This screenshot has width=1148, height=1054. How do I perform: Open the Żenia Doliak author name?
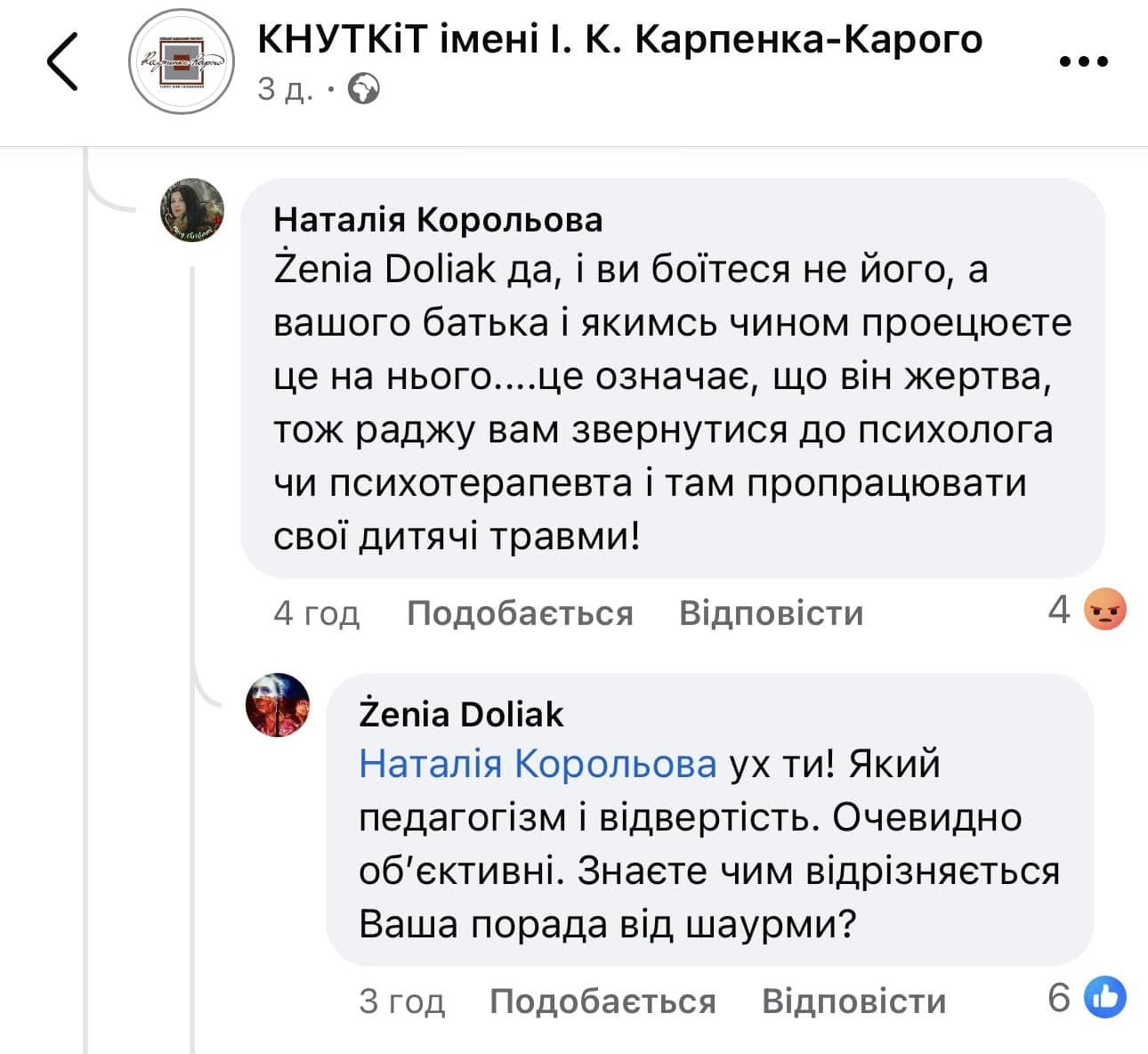coord(461,714)
